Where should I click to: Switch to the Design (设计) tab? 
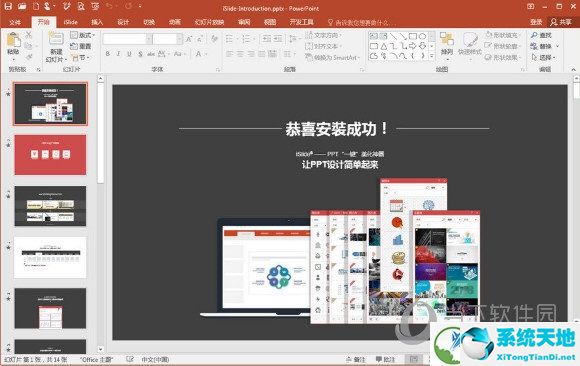tap(123, 22)
